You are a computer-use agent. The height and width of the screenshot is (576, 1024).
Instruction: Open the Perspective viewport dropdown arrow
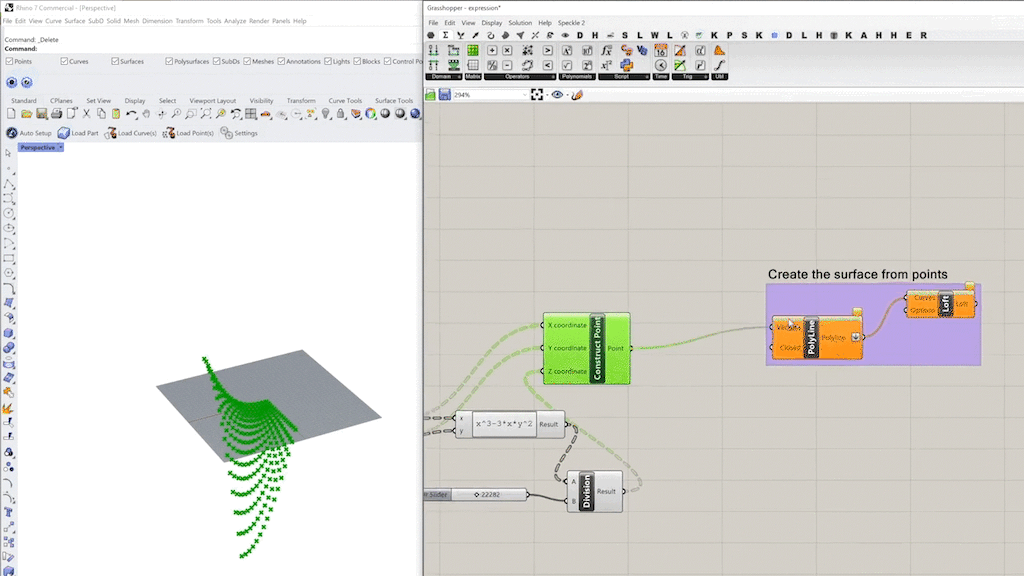click(x=61, y=148)
